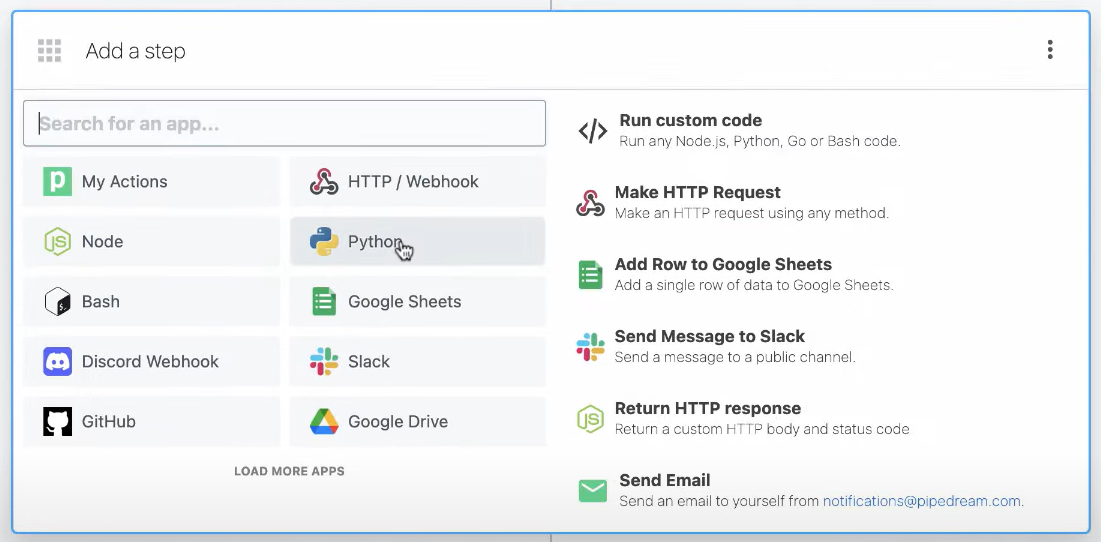Choose the Google Drive app tile
The height and width of the screenshot is (542, 1101).
tap(417, 421)
